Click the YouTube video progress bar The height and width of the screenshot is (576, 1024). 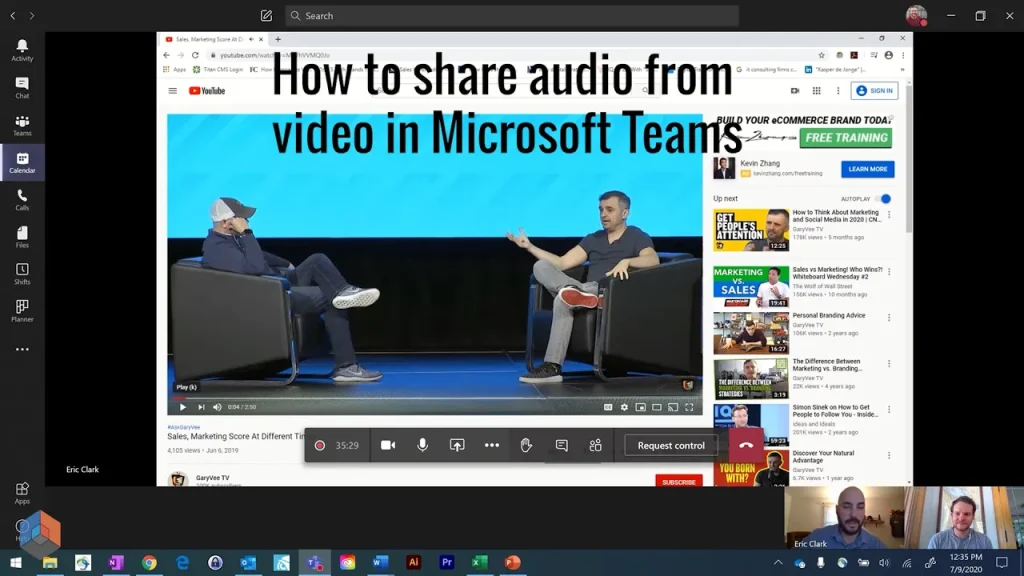coord(435,398)
